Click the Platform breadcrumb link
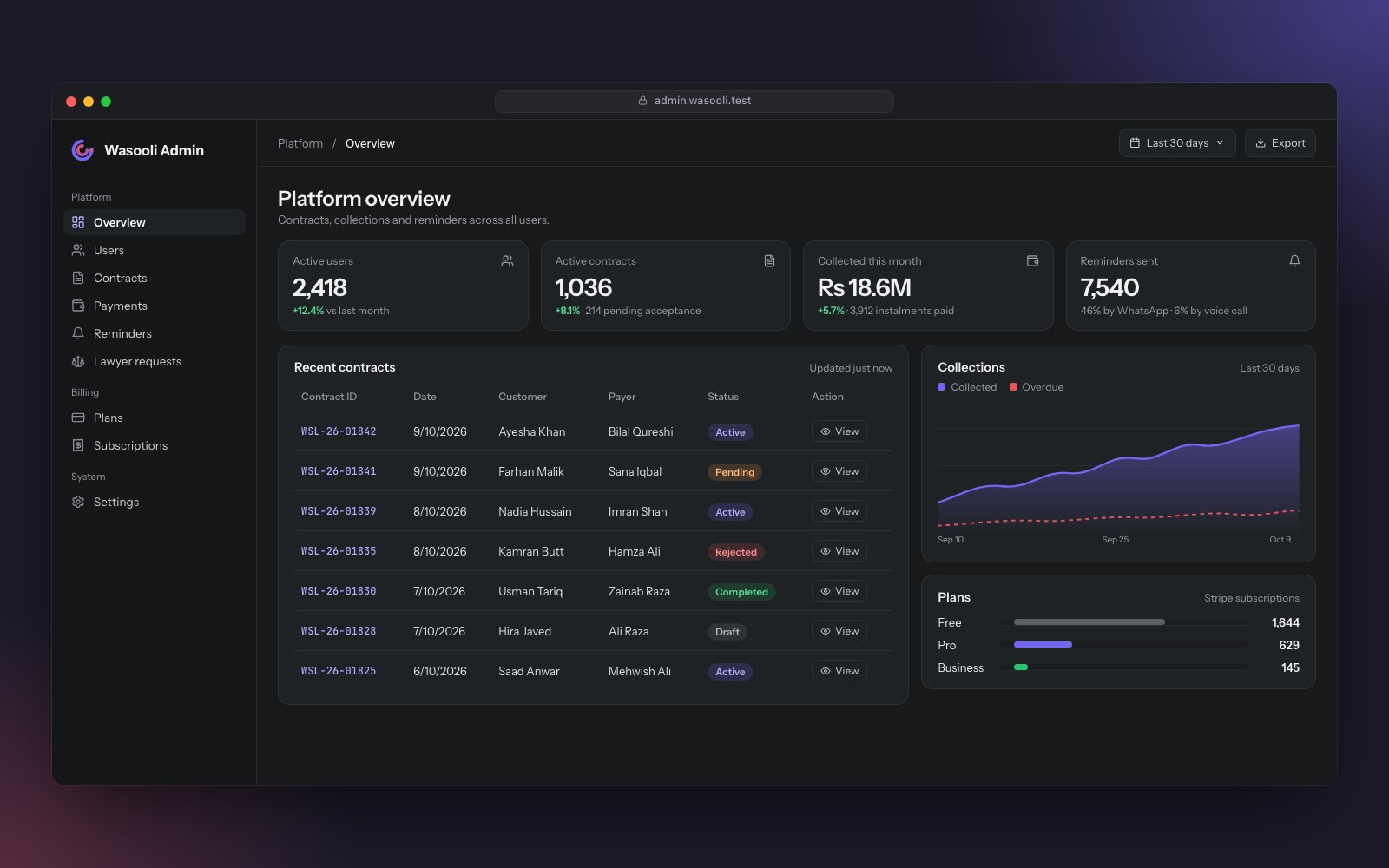Image resolution: width=1389 pixels, height=868 pixels. click(300, 143)
